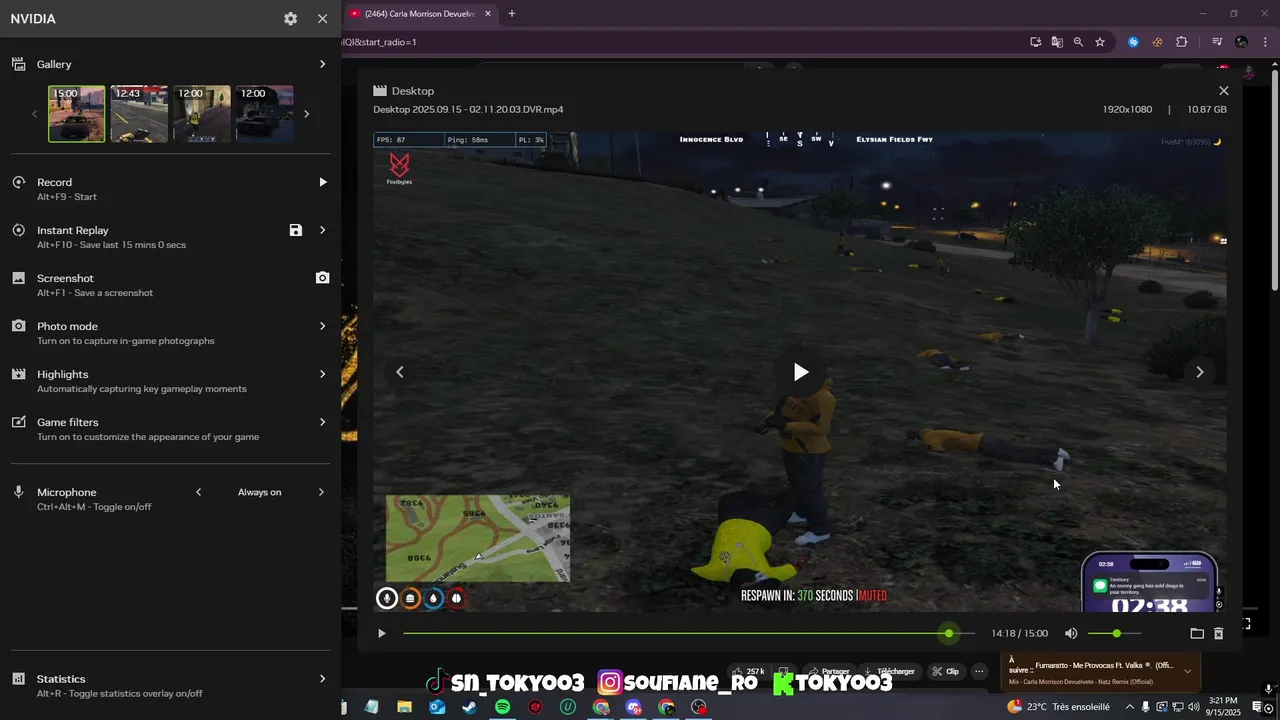The width and height of the screenshot is (1280, 720).
Task: Open Chrome media control icon
Action: click(x=1217, y=42)
